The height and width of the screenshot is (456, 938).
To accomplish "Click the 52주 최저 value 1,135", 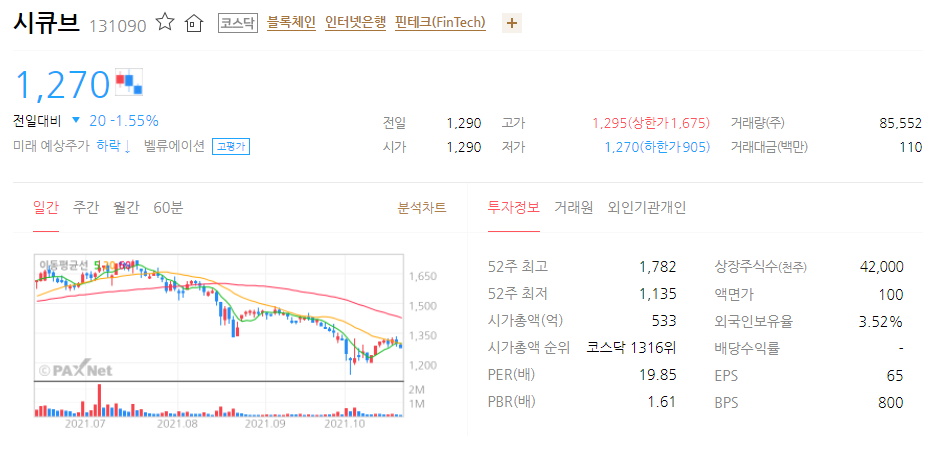I will pyautogui.click(x=657, y=294).
